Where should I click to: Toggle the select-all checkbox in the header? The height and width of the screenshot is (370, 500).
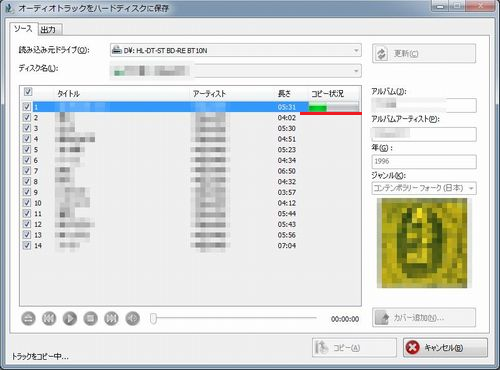28,91
